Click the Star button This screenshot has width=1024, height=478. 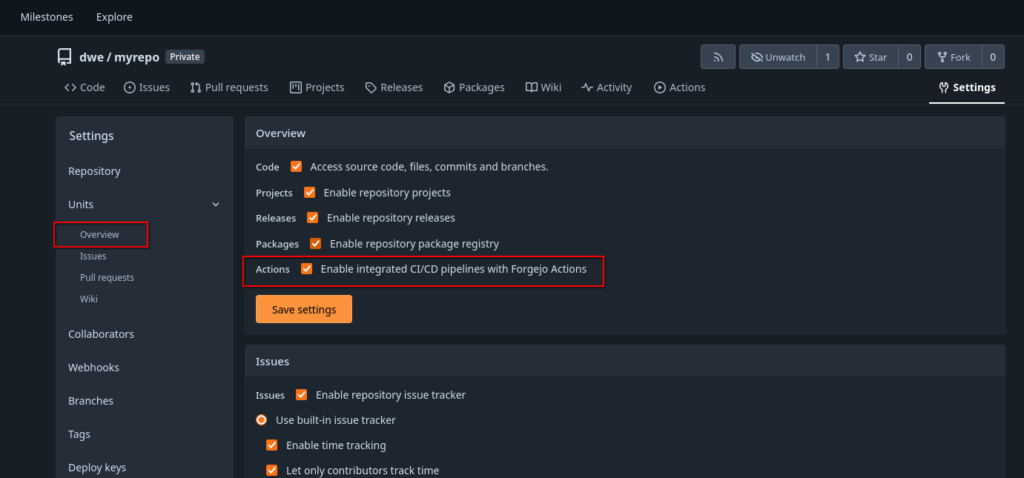(870, 57)
